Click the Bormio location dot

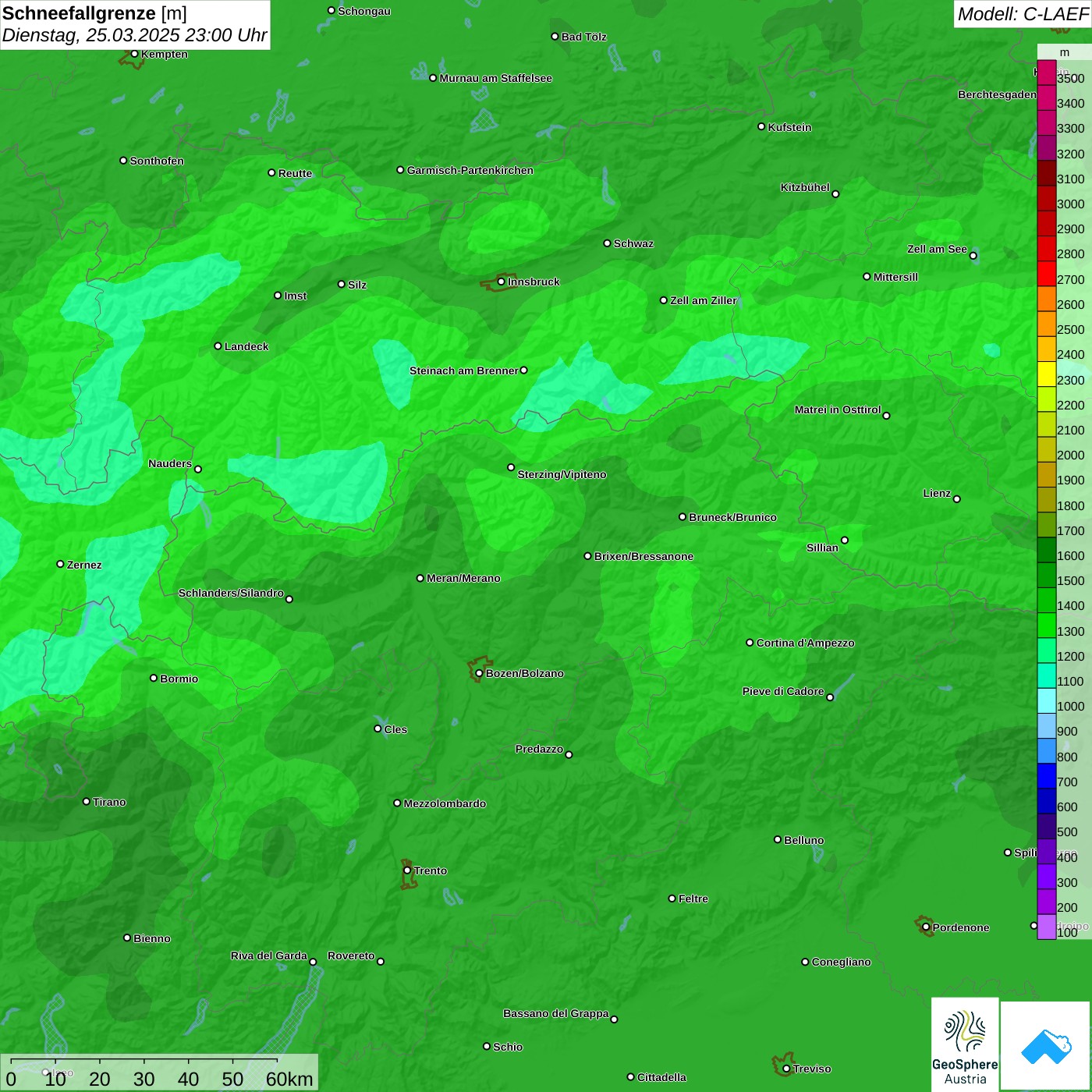tap(154, 678)
